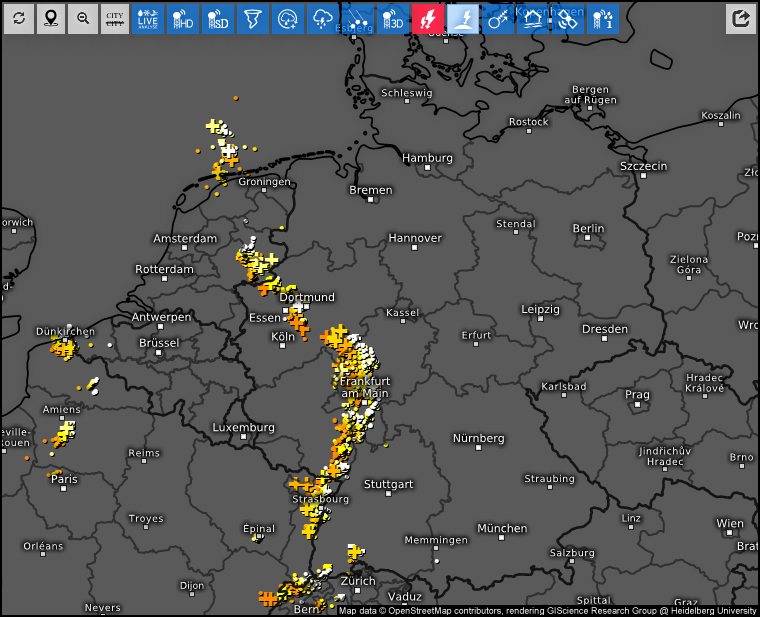760x617 pixels.
Task: Click the Dortmund city label
Action: [x=307, y=297]
